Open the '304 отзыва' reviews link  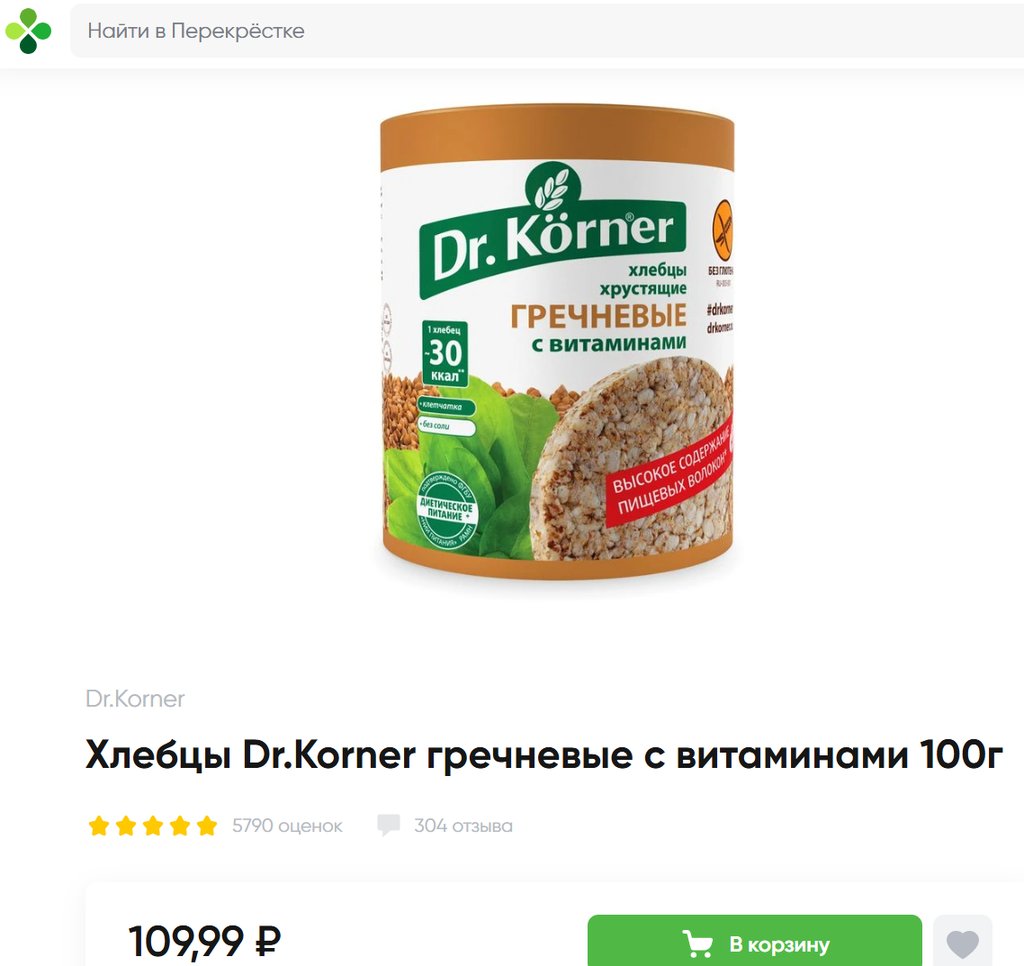click(x=463, y=826)
